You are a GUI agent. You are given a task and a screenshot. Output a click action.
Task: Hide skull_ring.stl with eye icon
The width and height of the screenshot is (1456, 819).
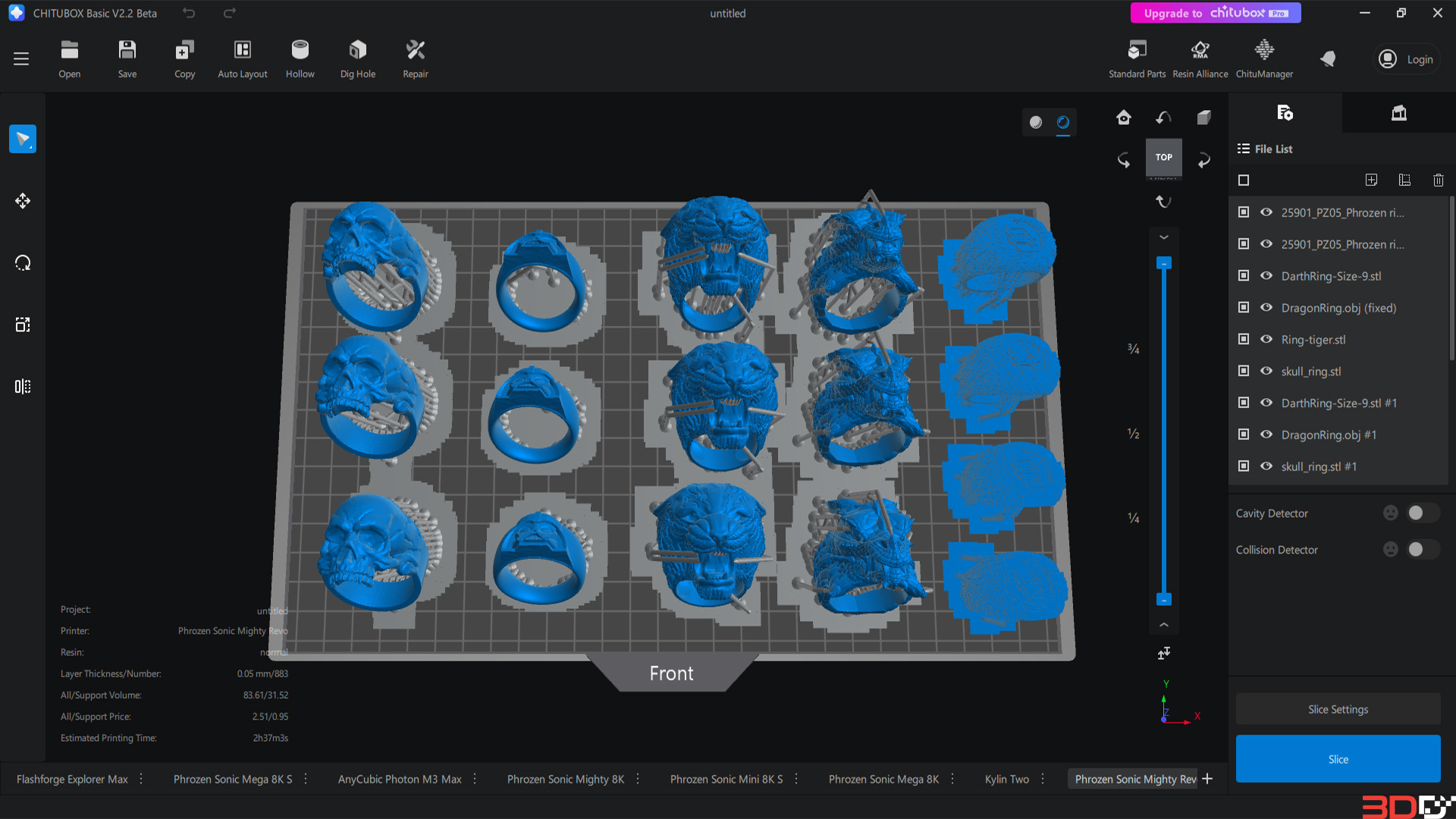click(x=1266, y=372)
